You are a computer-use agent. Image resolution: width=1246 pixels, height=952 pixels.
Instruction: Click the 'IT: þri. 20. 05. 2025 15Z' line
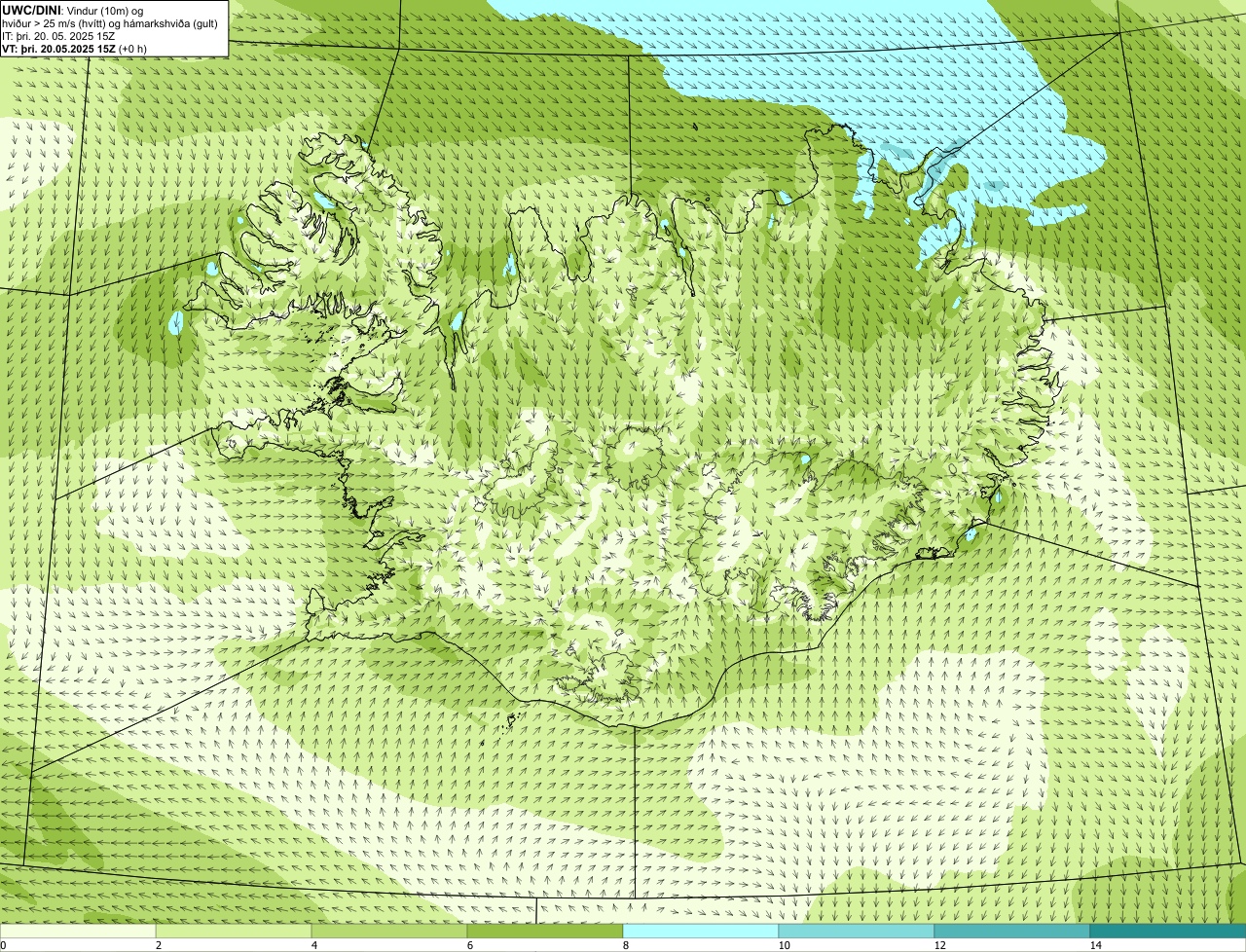coord(58,36)
